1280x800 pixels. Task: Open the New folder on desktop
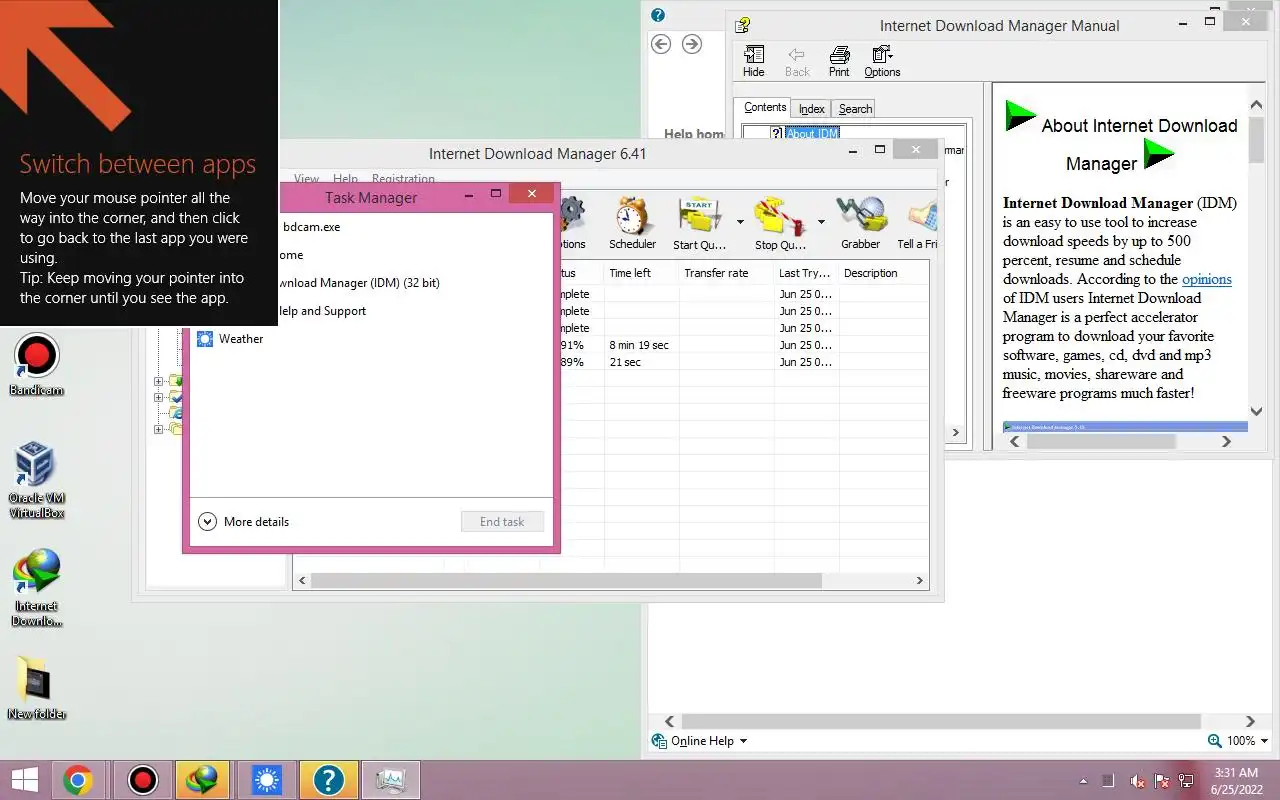pyautogui.click(x=37, y=688)
